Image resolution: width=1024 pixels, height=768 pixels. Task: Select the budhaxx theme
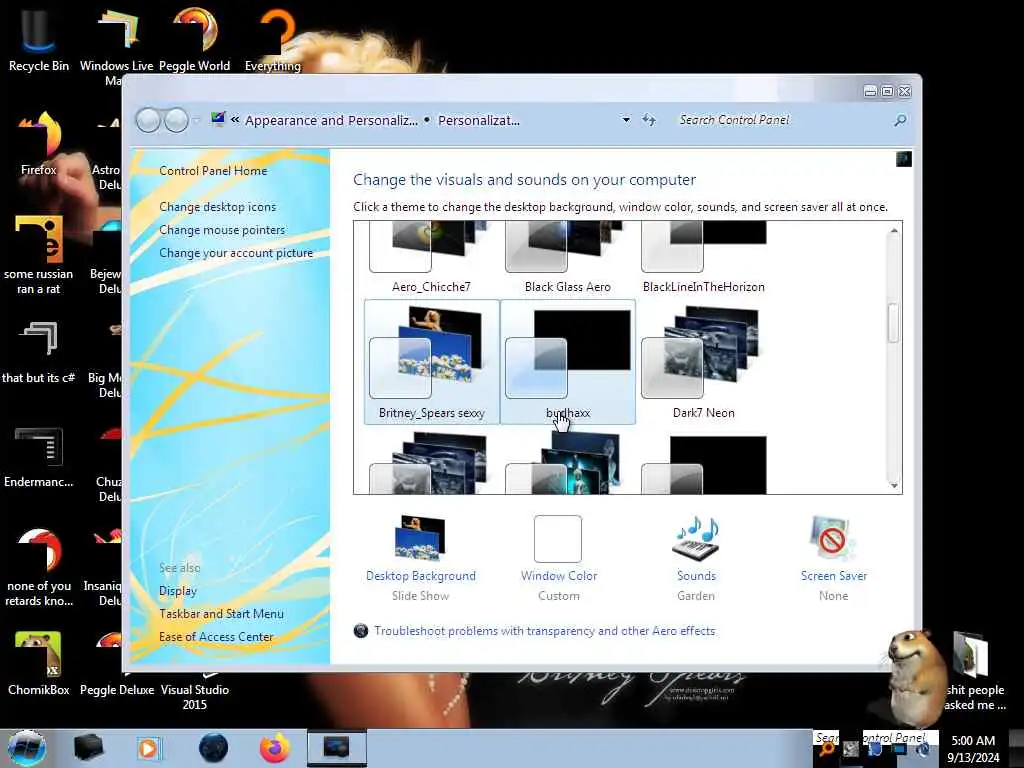(568, 362)
